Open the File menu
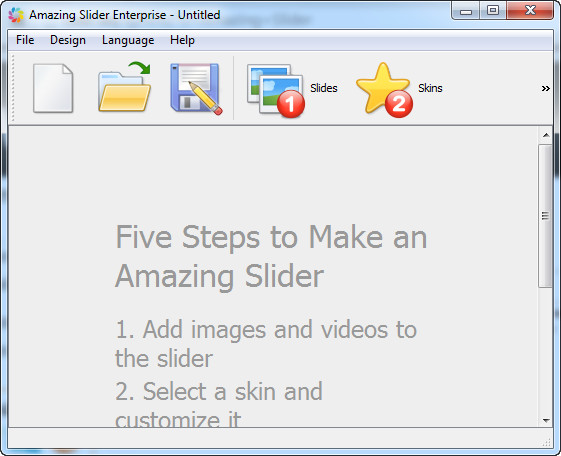The height and width of the screenshot is (456, 561). pos(25,40)
